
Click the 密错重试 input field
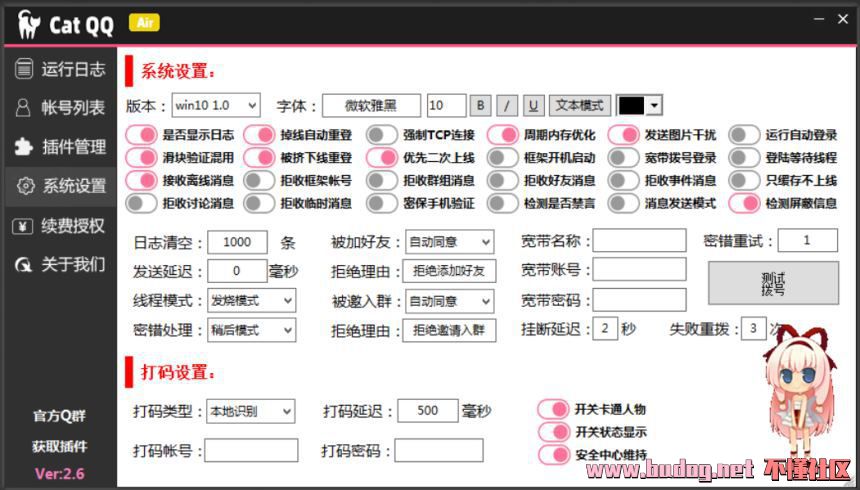click(808, 240)
